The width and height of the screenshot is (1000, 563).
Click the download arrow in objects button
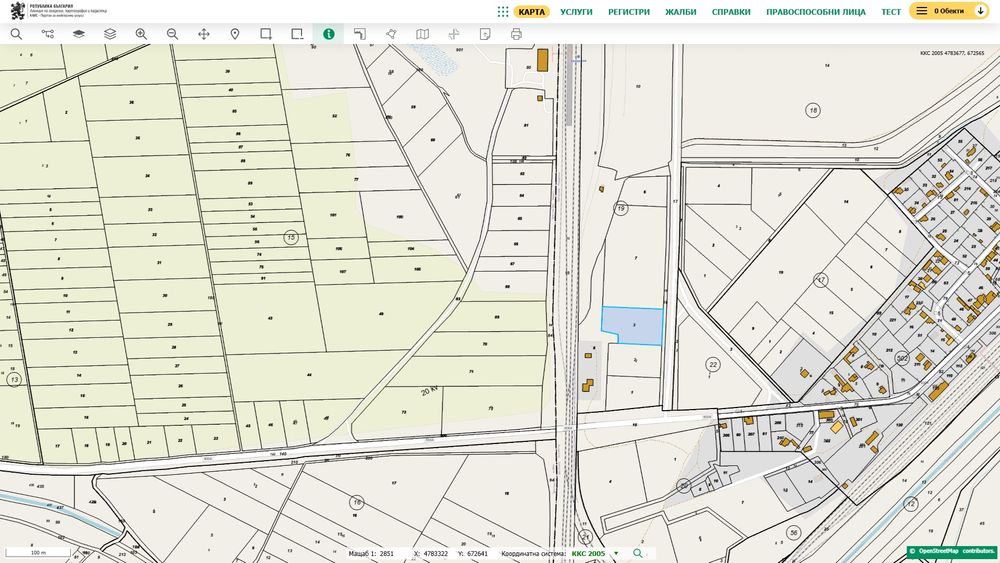(x=981, y=12)
